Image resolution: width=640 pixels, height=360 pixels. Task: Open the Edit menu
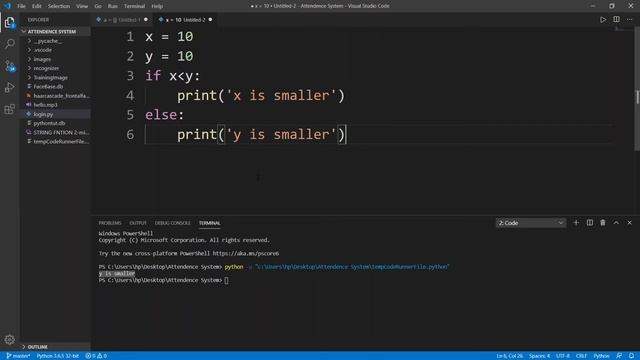(x=37, y=6)
